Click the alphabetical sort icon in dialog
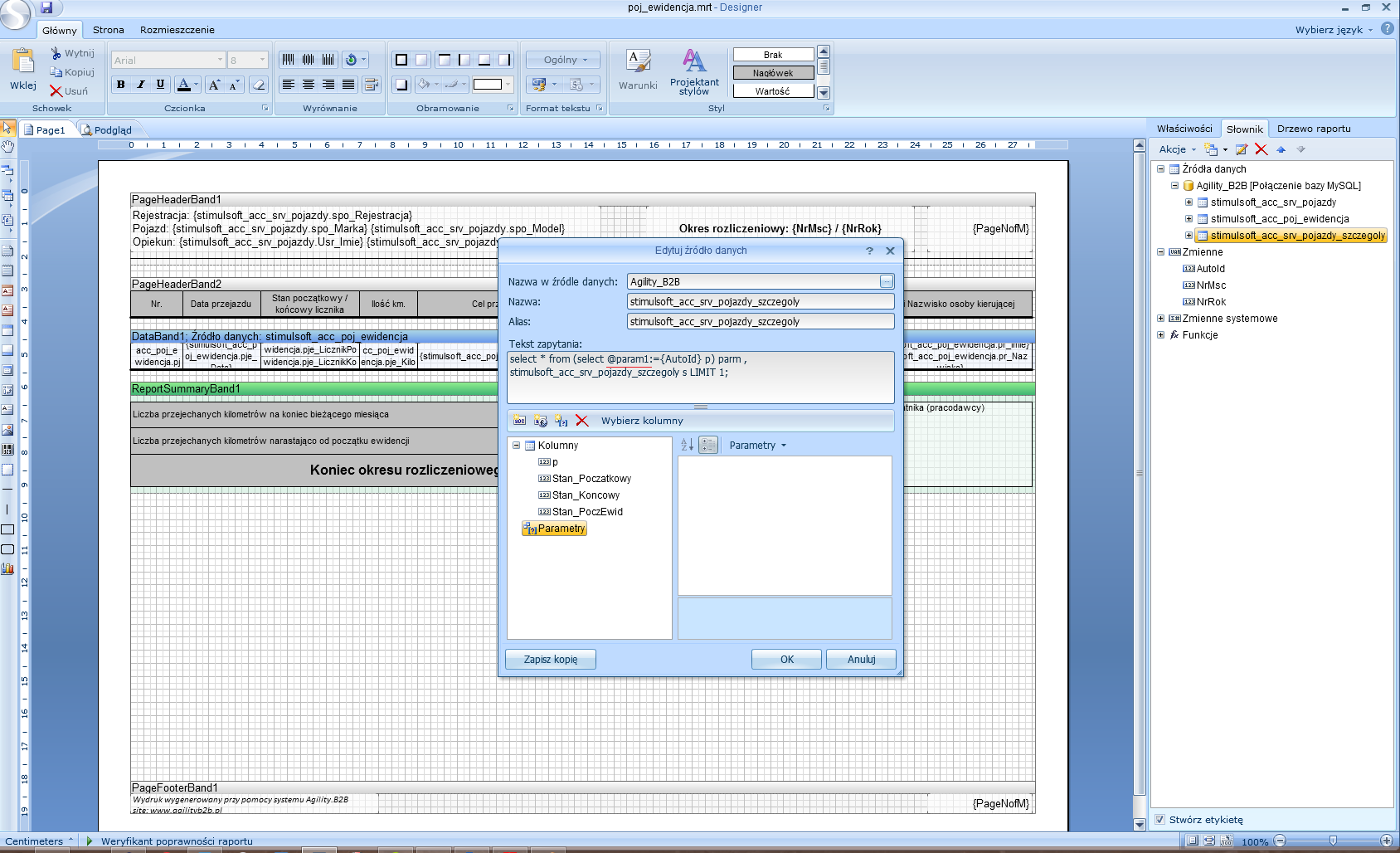The image size is (1400, 853). (x=687, y=446)
